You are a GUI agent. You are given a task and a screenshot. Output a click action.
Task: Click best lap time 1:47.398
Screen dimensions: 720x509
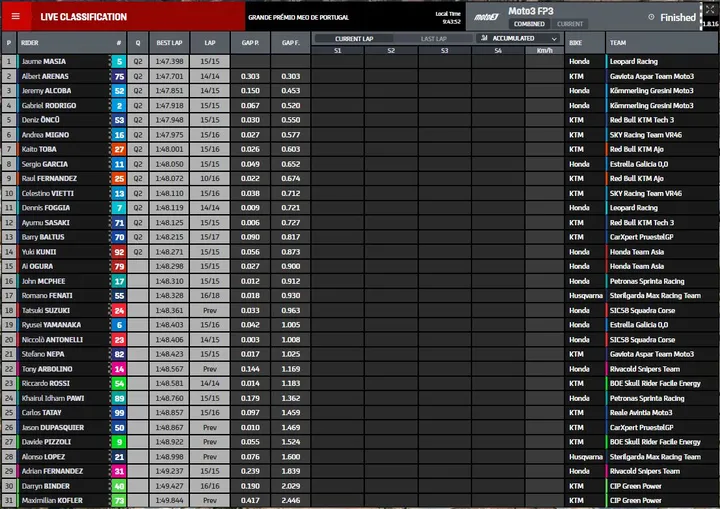click(x=169, y=61)
